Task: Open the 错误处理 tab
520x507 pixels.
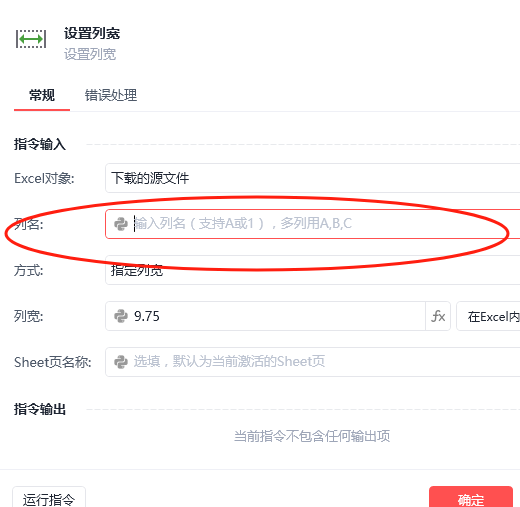Action: tap(111, 95)
